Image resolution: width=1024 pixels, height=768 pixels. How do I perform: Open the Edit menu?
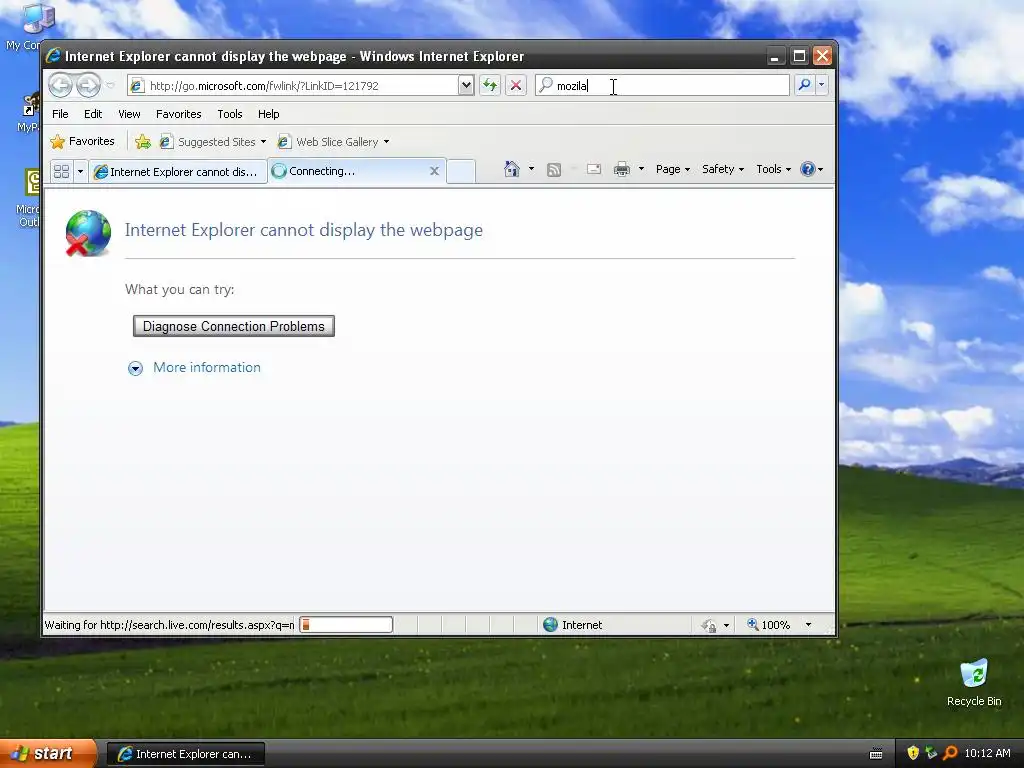pyautogui.click(x=93, y=114)
